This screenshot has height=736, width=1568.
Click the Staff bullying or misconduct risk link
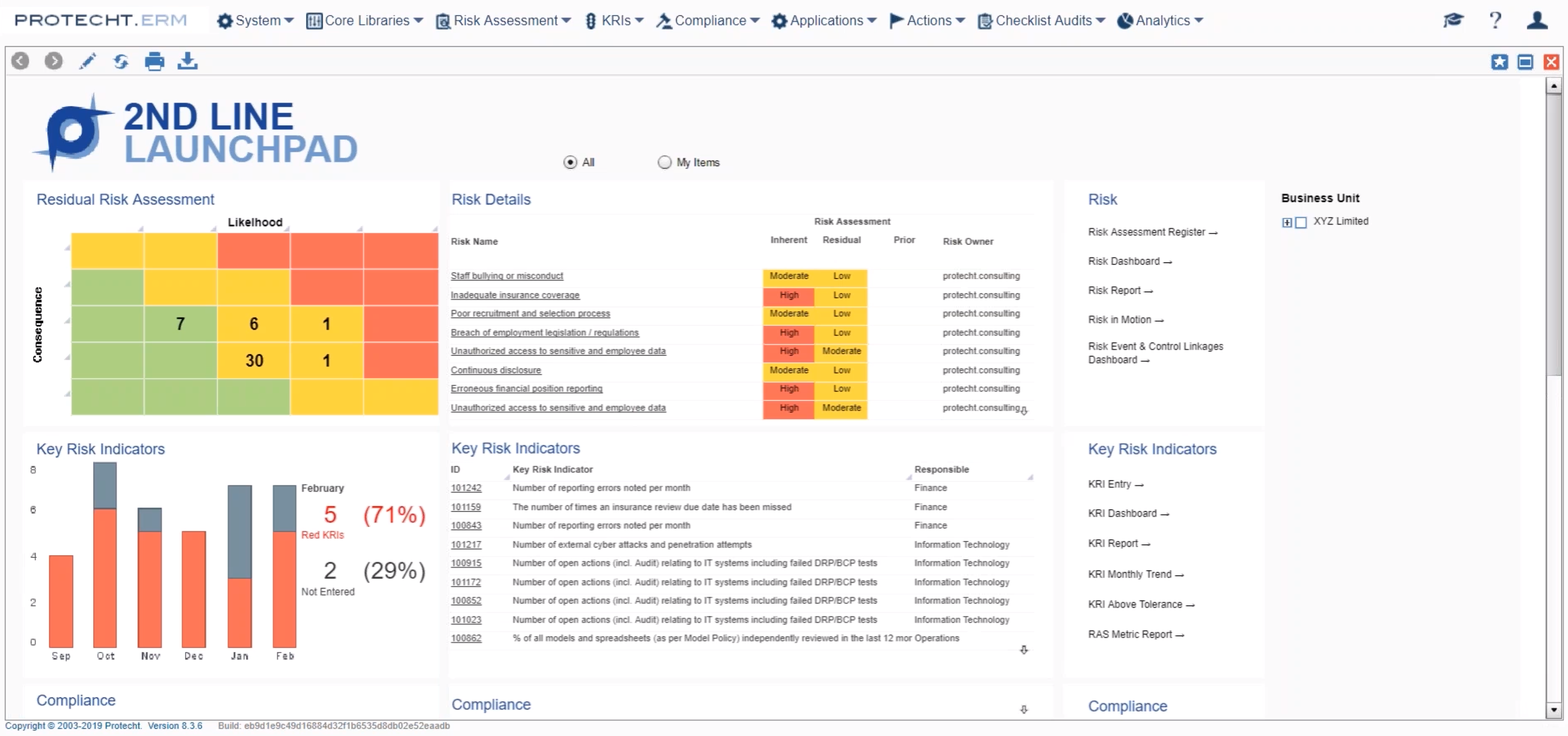(x=507, y=275)
